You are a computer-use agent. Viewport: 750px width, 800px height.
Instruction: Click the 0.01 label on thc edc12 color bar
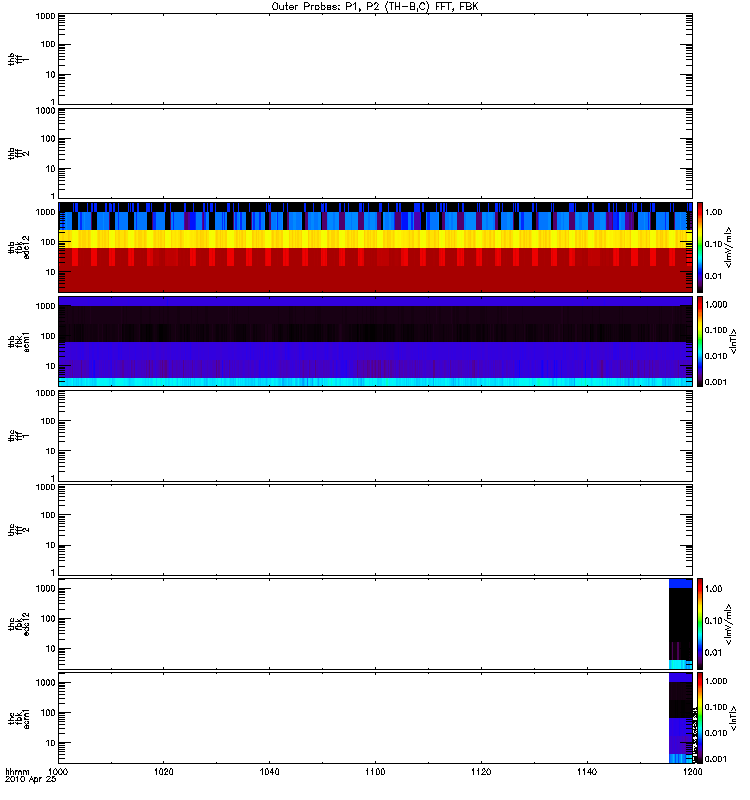click(x=714, y=653)
